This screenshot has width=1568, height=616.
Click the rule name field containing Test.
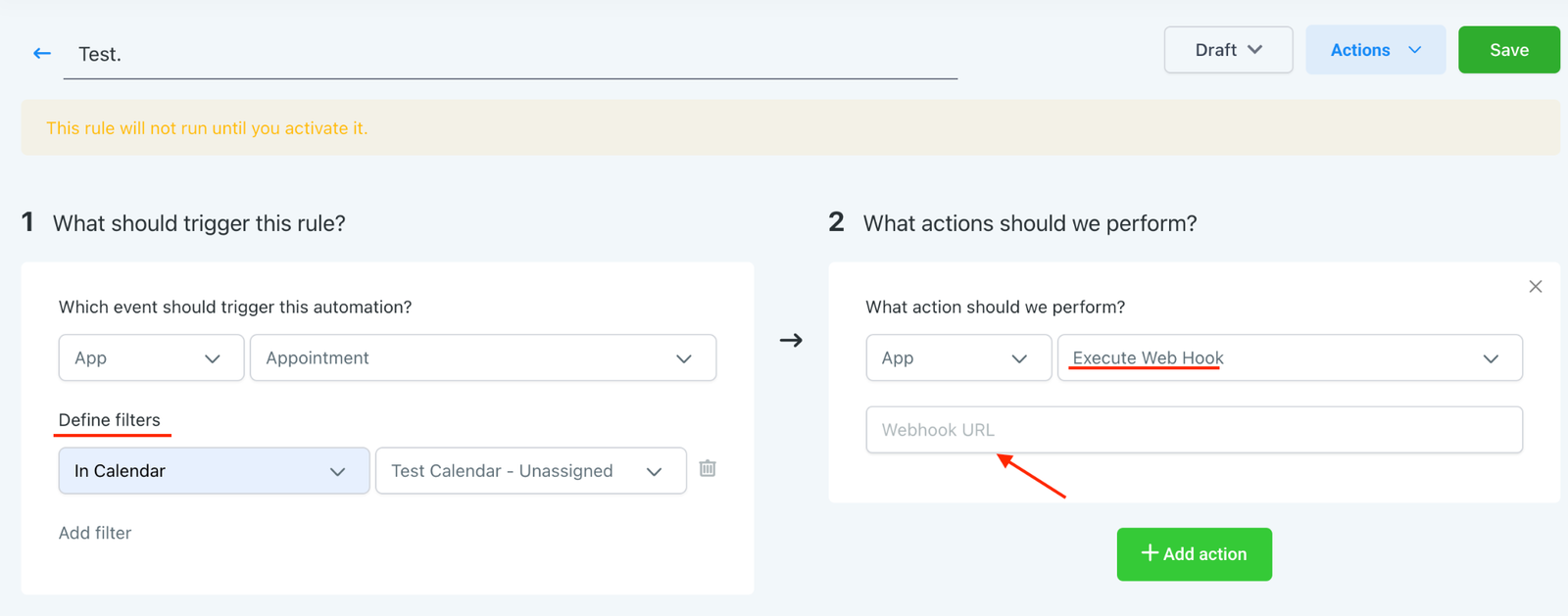click(x=510, y=55)
